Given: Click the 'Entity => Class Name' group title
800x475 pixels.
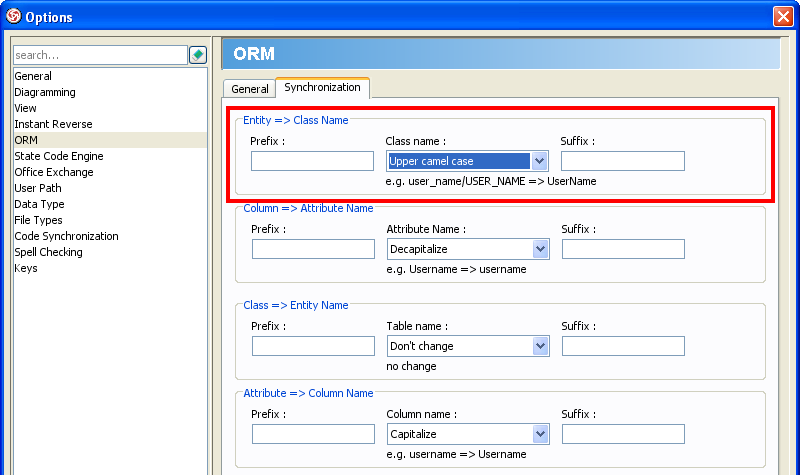Looking at the screenshot, I should click(295, 120).
